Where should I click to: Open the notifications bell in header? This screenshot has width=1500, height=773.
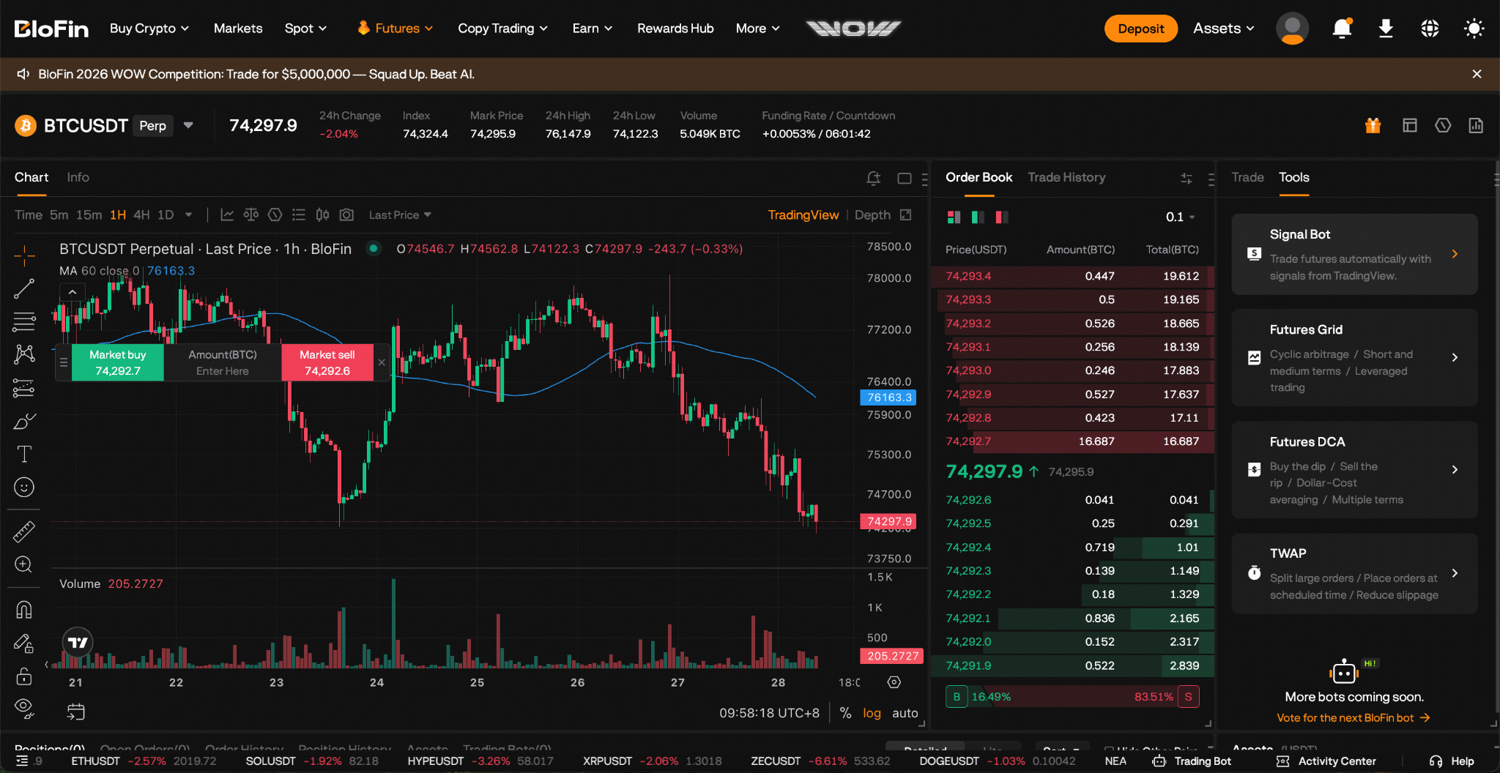1342,29
